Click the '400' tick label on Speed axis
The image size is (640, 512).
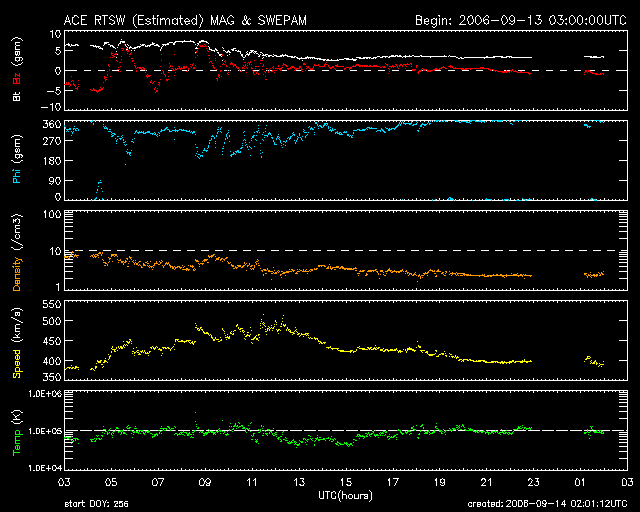point(51,361)
